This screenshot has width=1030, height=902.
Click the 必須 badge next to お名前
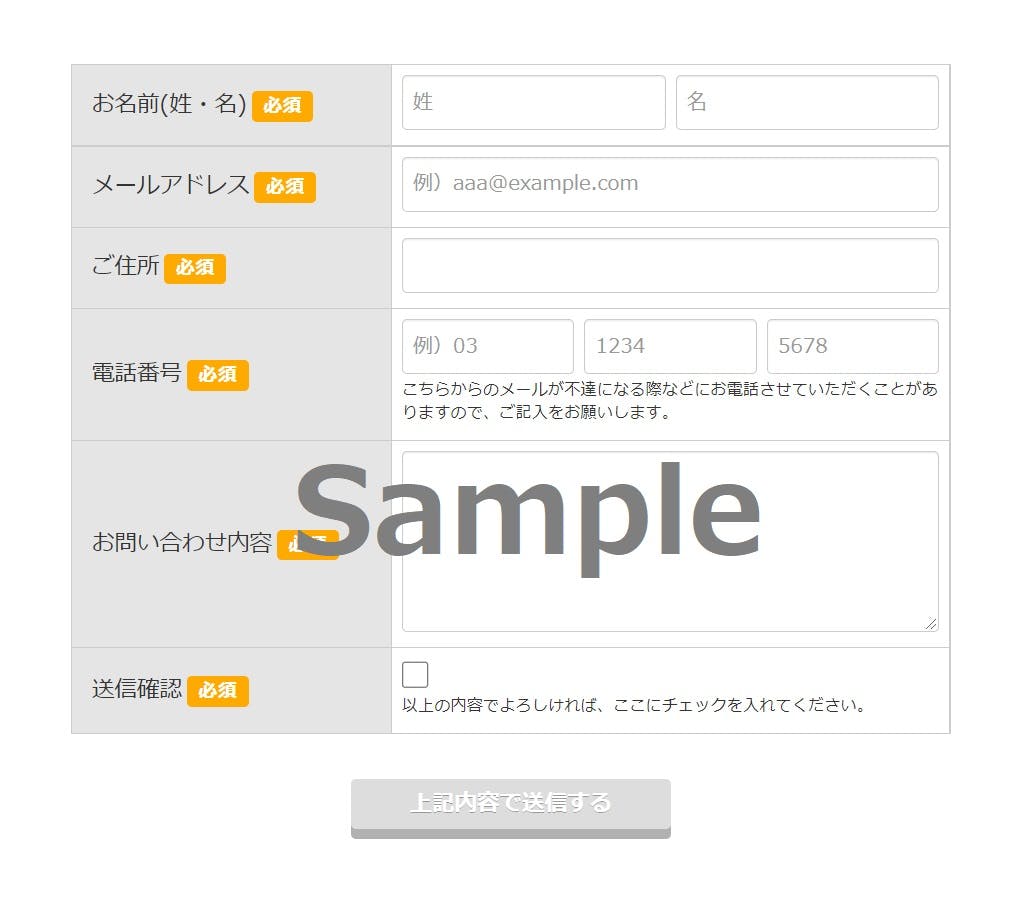tap(282, 106)
